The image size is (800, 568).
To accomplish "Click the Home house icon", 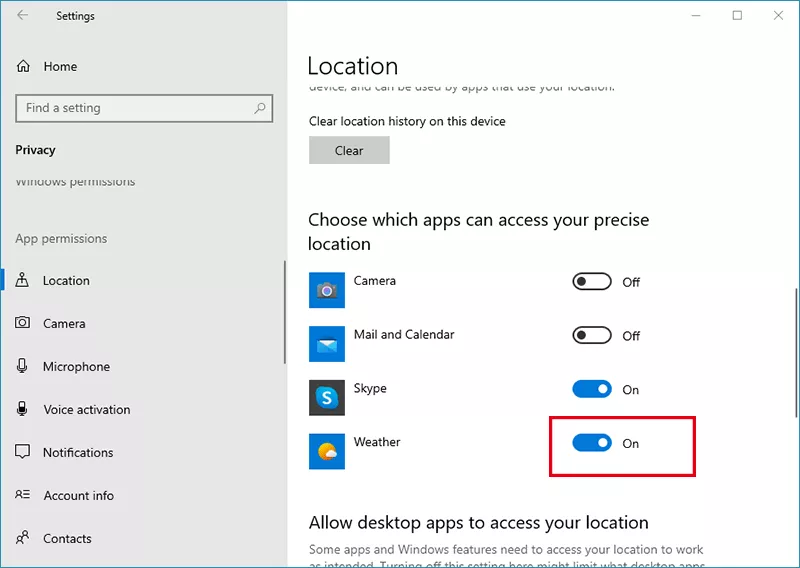I will [23, 66].
